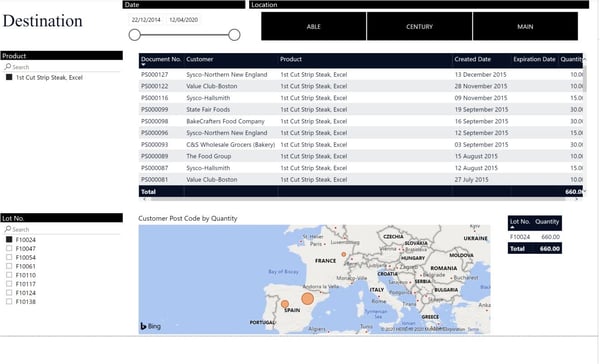The width and height of the screenshot is (600, 364).
Task: Click the table's horizontal scrollbar
Action: (x=358, y=199)
